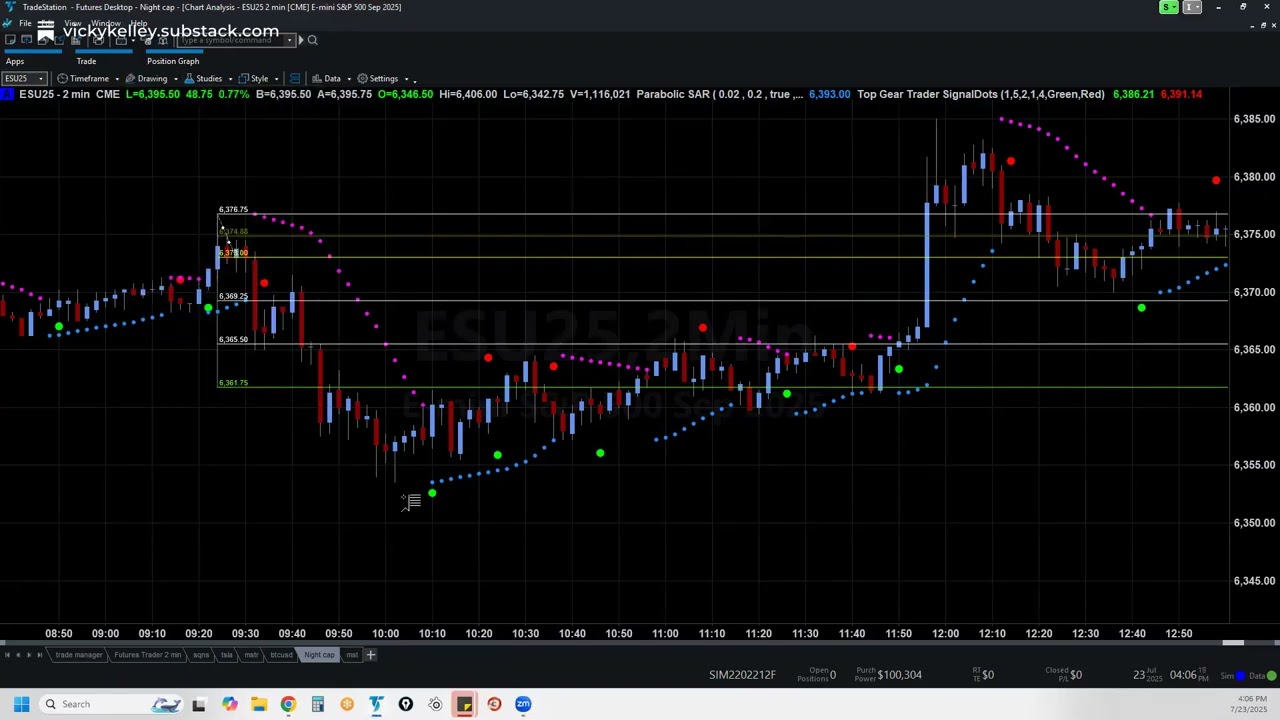Open the Timeframe menu
The width and height of the screenshot is (1280, 720).
88,78
